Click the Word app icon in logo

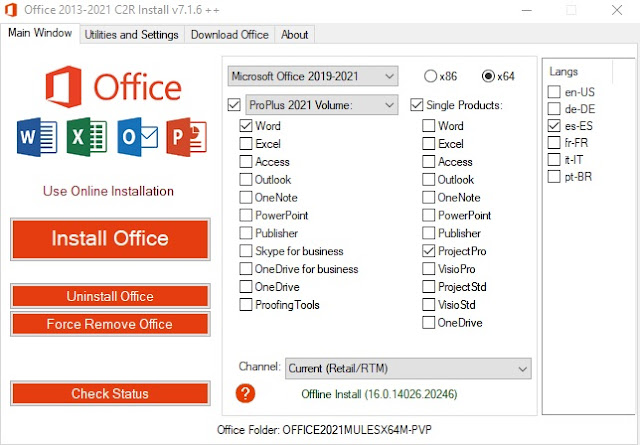click(x=37, y=137)
